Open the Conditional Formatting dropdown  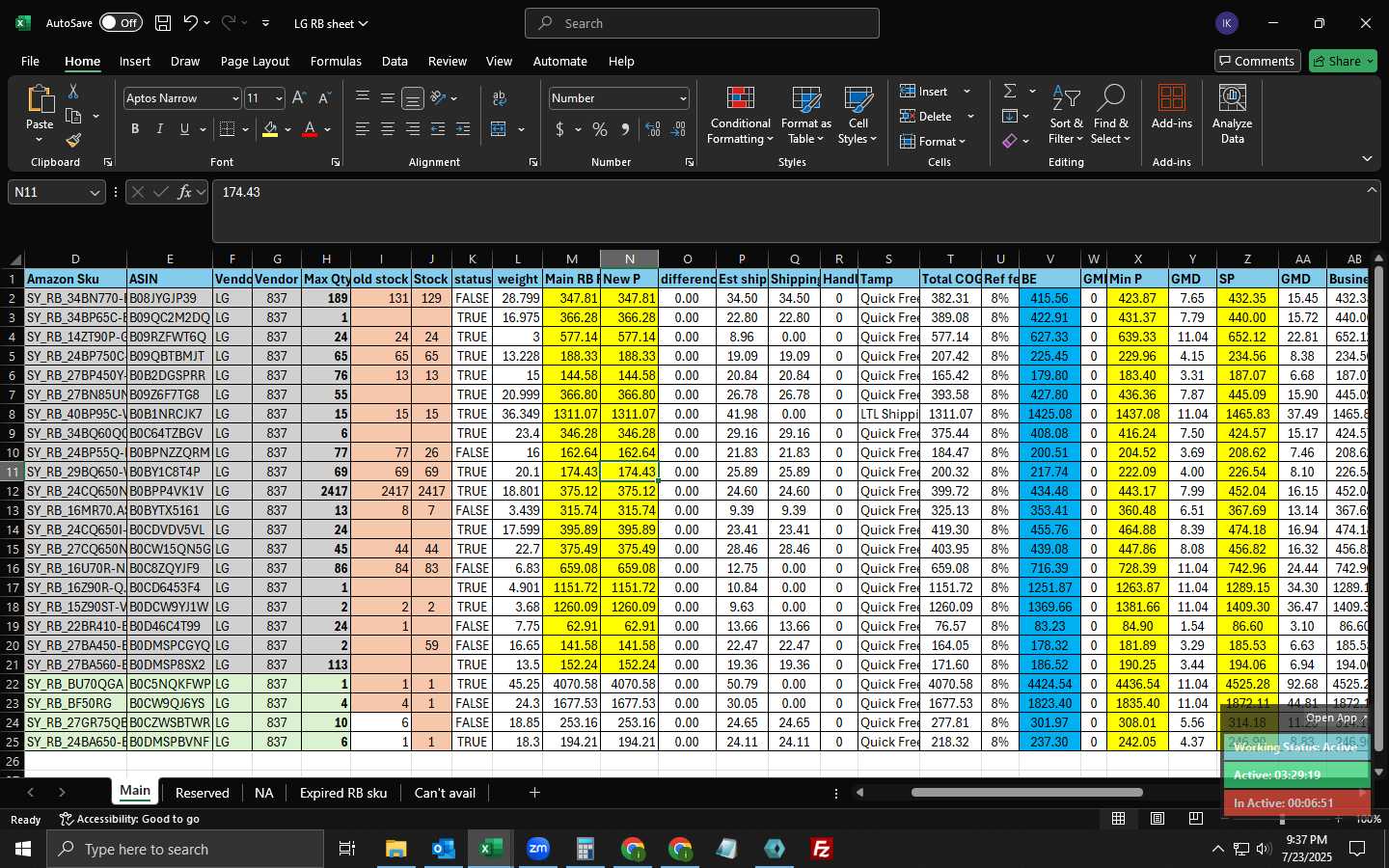pyautogui.click(x=741, y=116)
